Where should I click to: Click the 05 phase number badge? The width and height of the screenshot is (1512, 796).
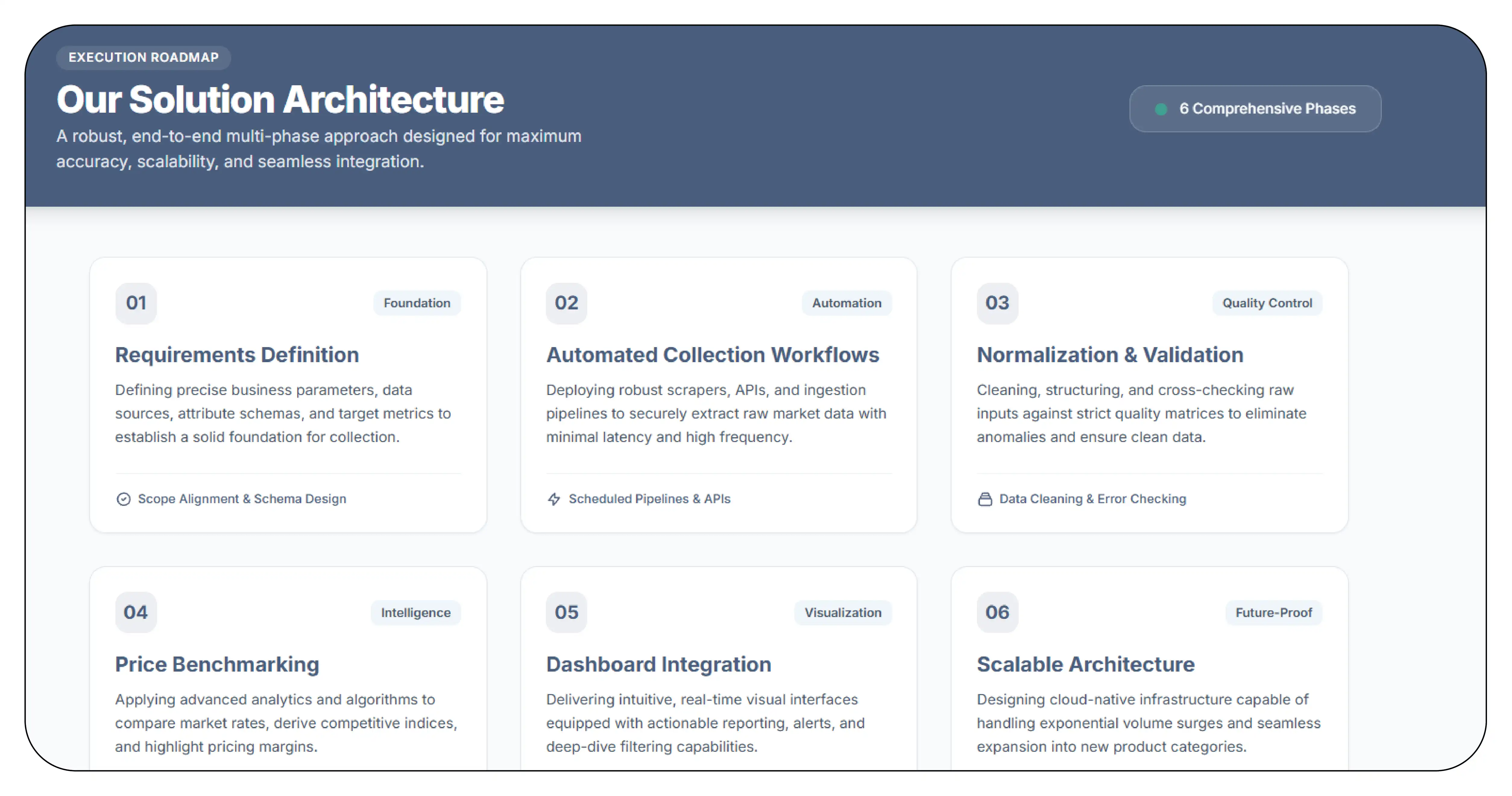point(566,613)
